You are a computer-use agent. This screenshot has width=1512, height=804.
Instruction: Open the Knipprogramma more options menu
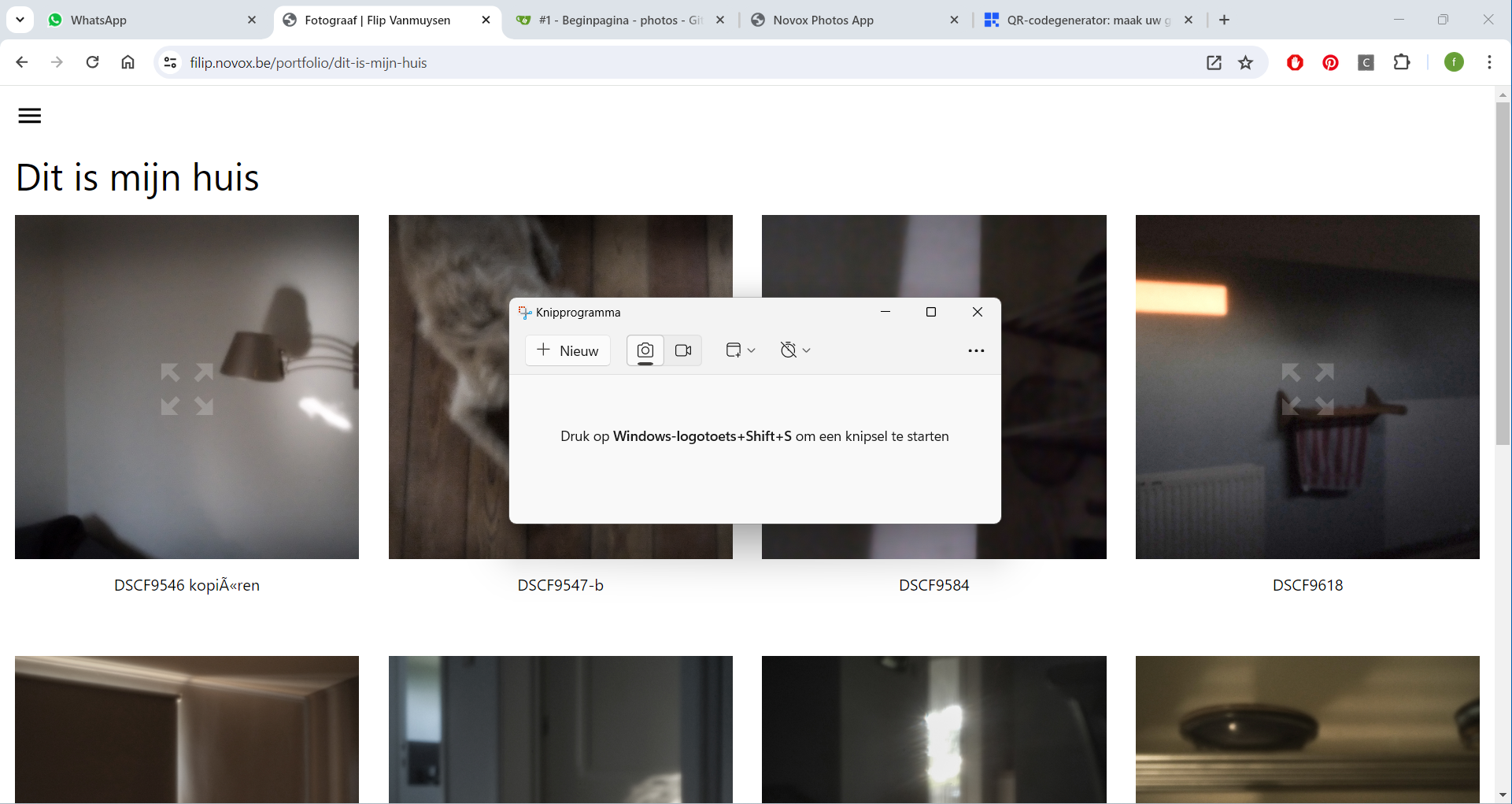(976, 351)
